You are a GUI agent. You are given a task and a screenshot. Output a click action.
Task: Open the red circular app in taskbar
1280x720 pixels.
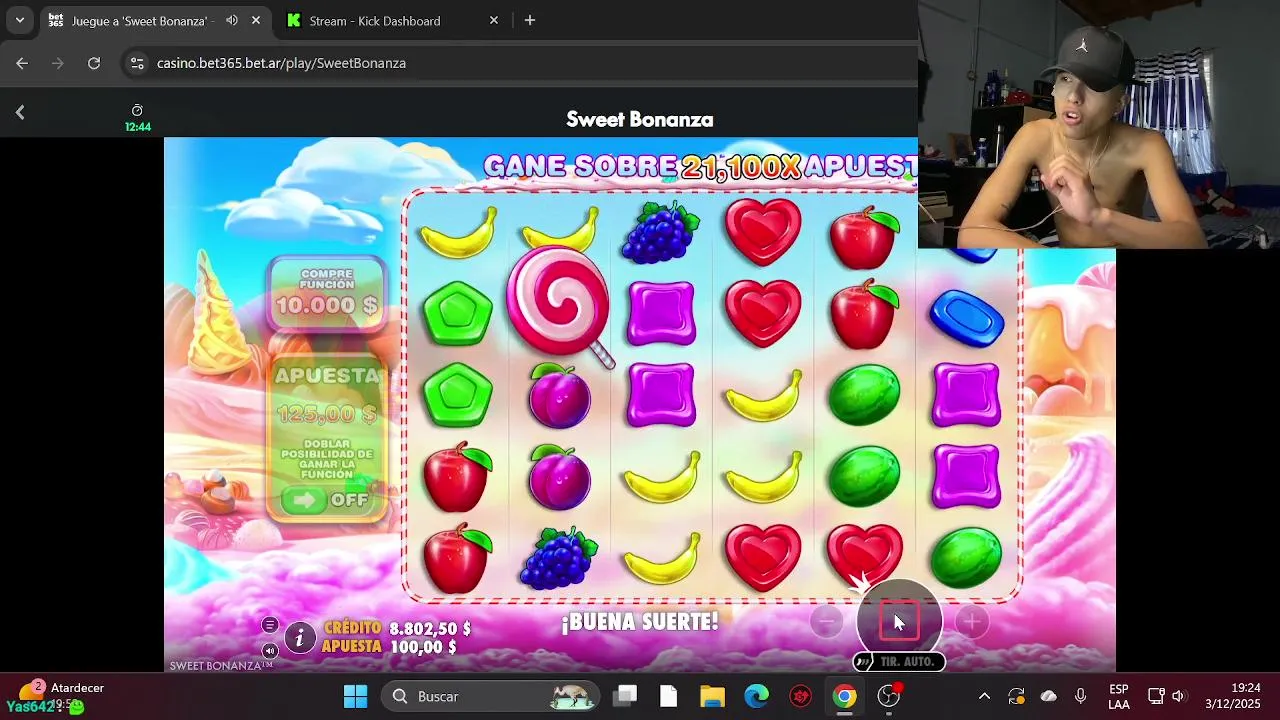(801, 696)
